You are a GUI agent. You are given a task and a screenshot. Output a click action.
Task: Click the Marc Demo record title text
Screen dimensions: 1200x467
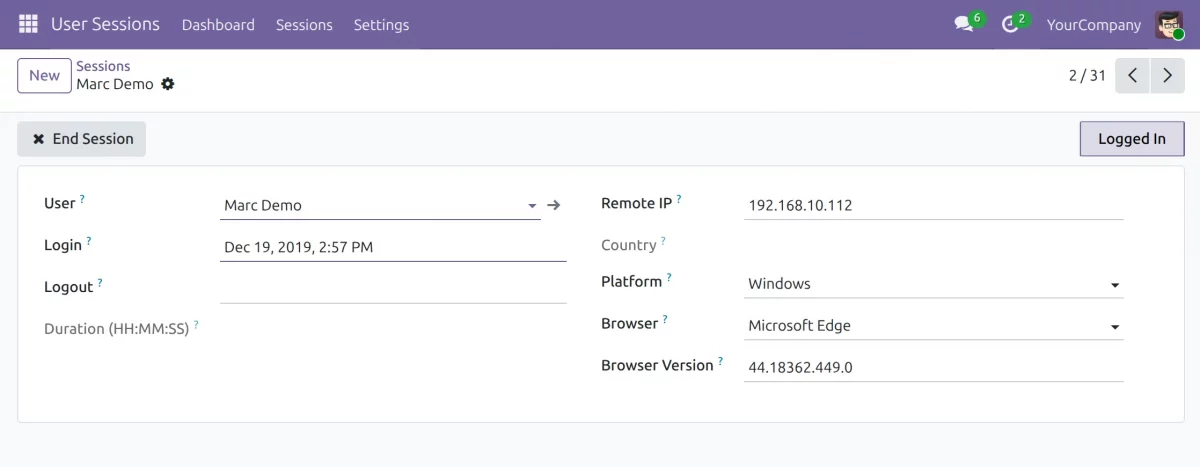point(115,84)
